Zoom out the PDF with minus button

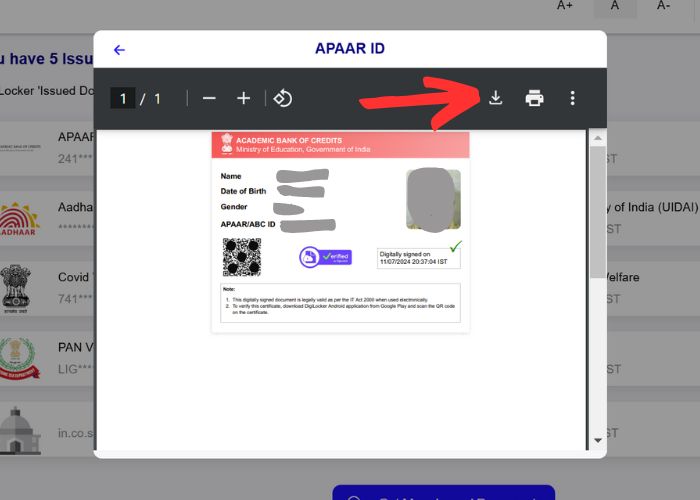pos(209,98)
